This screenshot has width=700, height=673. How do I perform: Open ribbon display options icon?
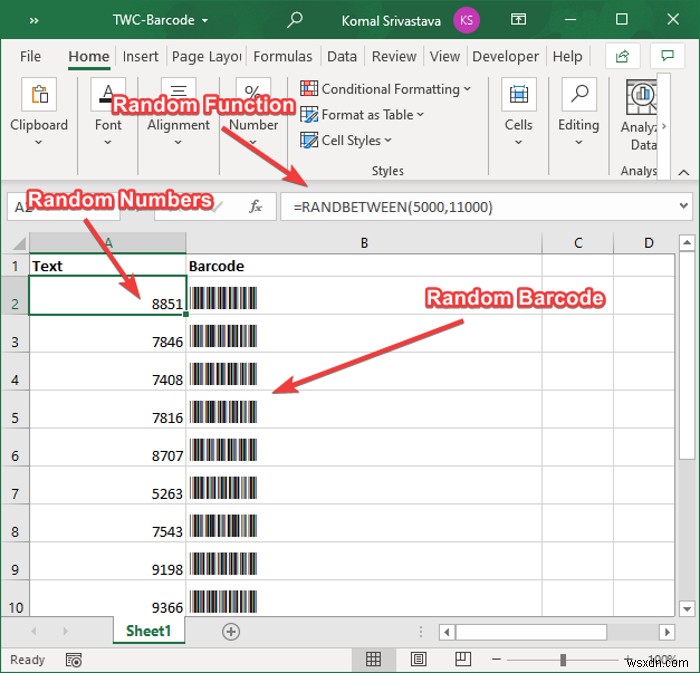[x=518, y=19]
